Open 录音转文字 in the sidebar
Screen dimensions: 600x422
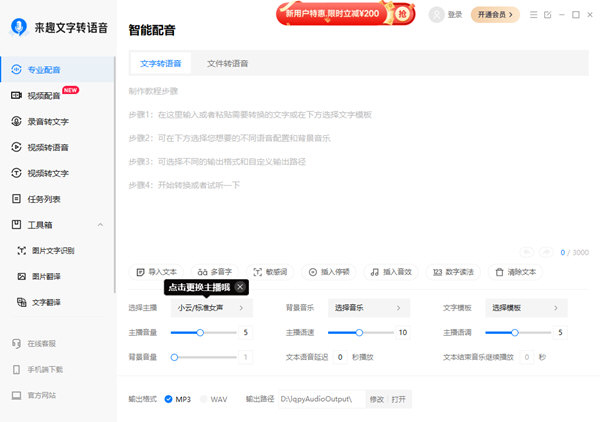coord(47,121)
